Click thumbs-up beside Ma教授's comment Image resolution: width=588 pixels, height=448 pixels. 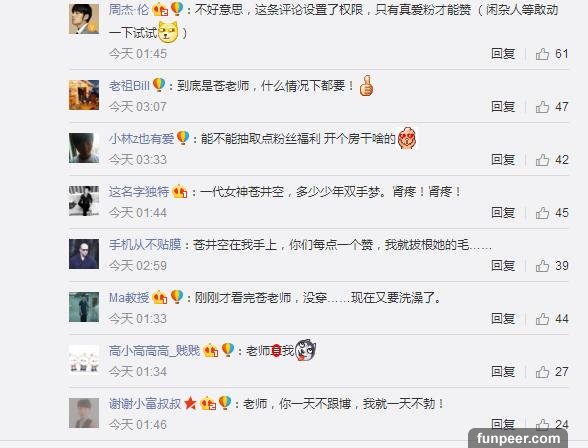542,319
